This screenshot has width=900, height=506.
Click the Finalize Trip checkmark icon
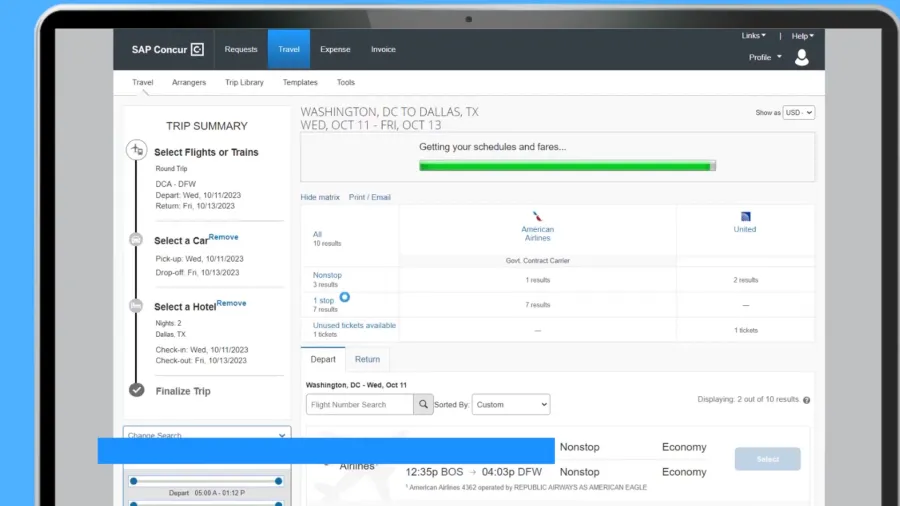click(x=137, y=390)
